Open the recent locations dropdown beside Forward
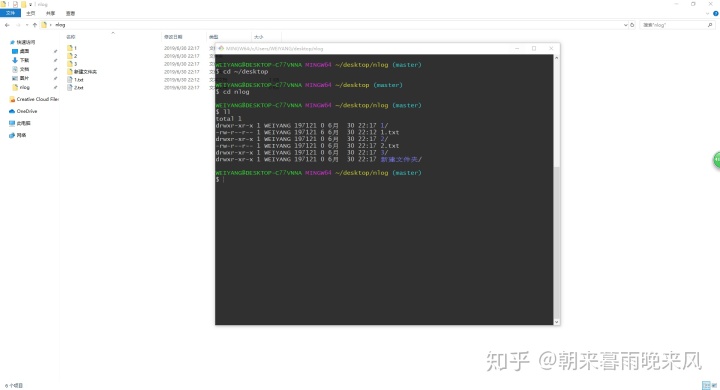Viewport: 720px width, 390px height. (x=27, y=25)
